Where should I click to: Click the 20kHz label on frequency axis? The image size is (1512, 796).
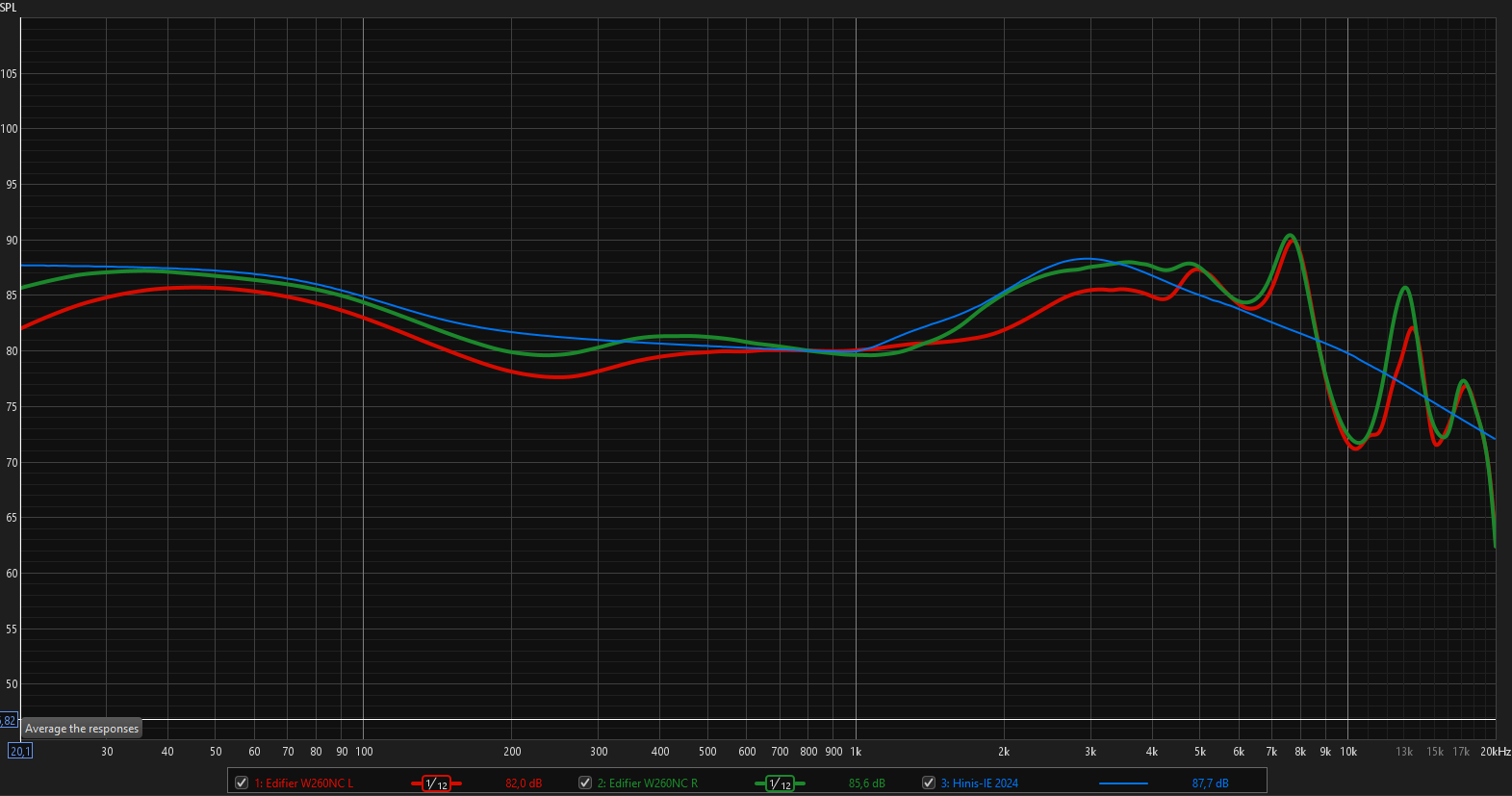click(x=1495, y=752)
